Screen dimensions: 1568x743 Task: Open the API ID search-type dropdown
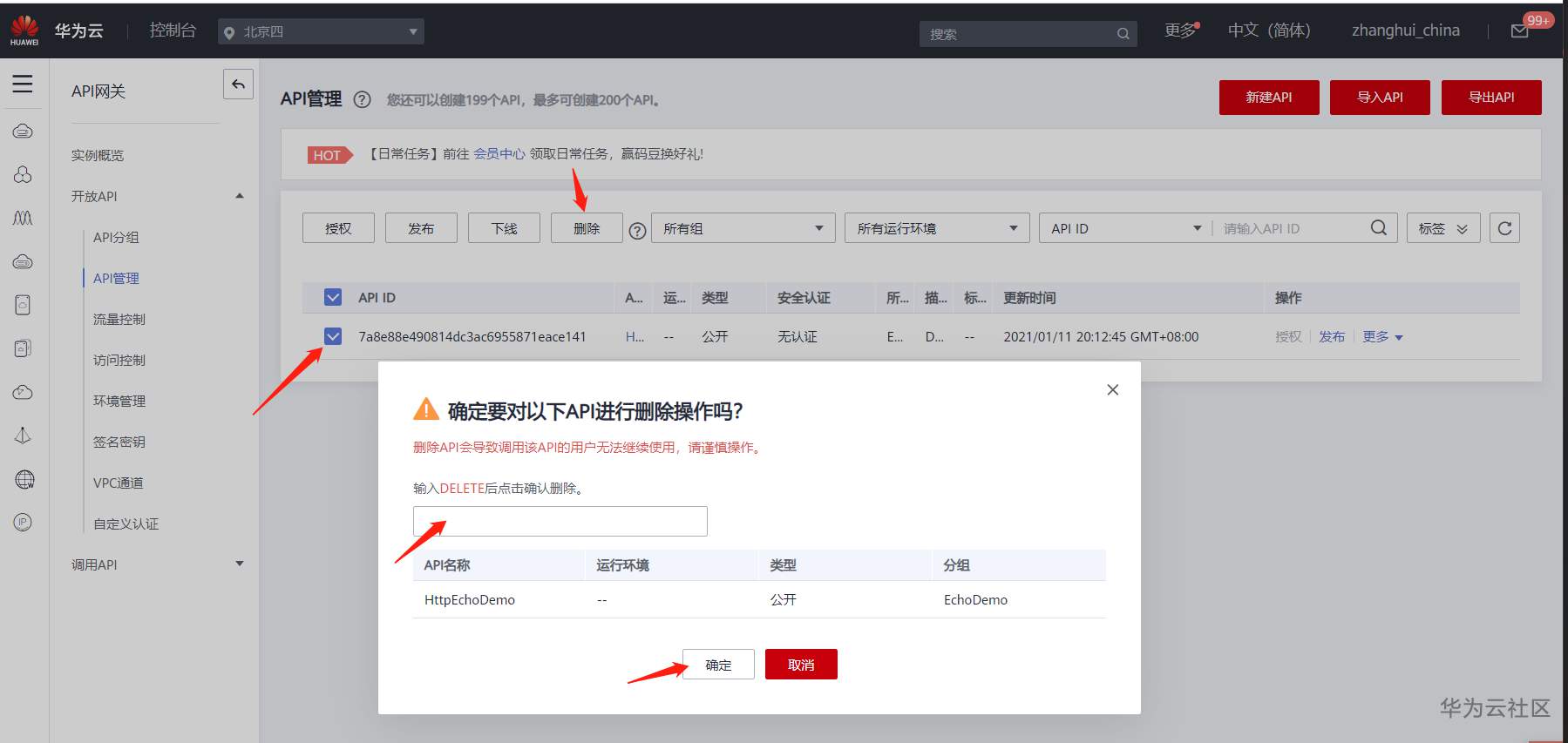click(x=1125, y=228)
